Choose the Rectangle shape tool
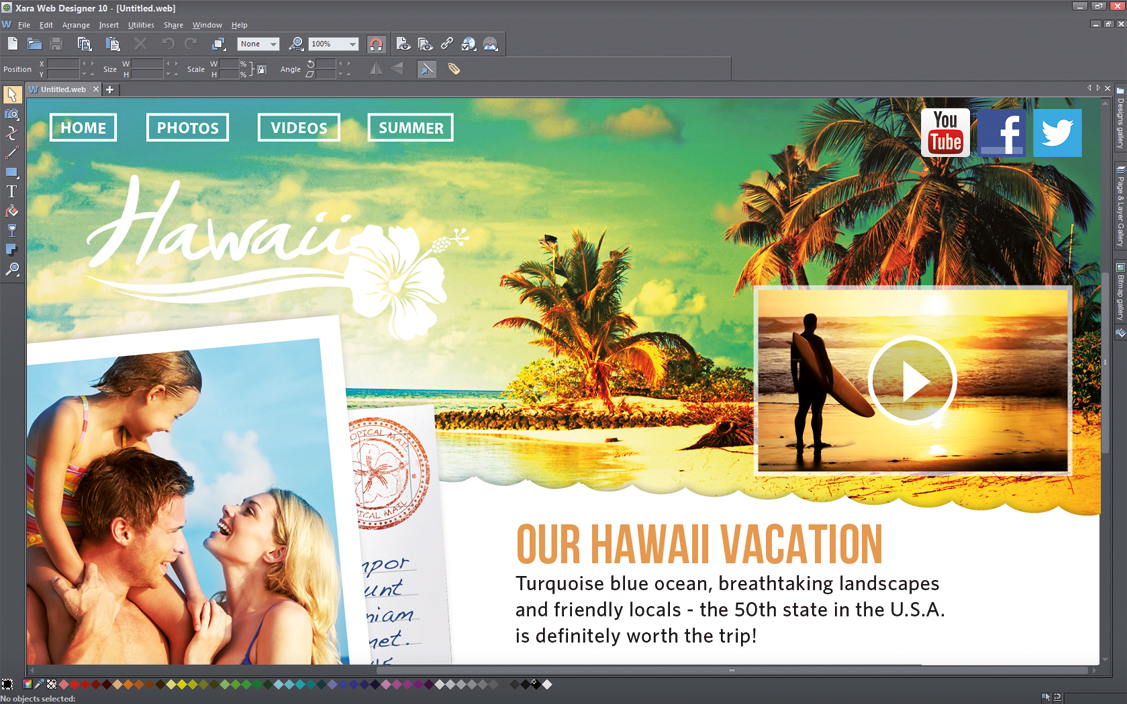 (12, 172)
